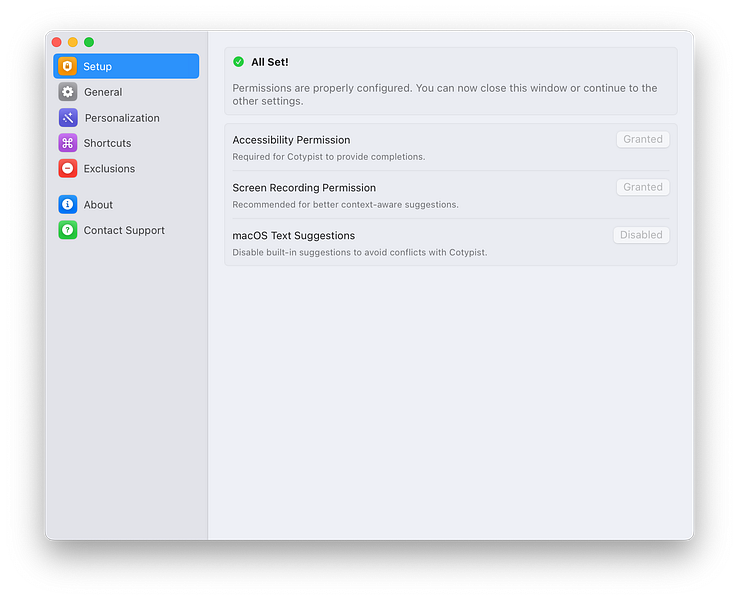Click the red Exclusions minus icon

pyautogui.click(x=68, y=168)
